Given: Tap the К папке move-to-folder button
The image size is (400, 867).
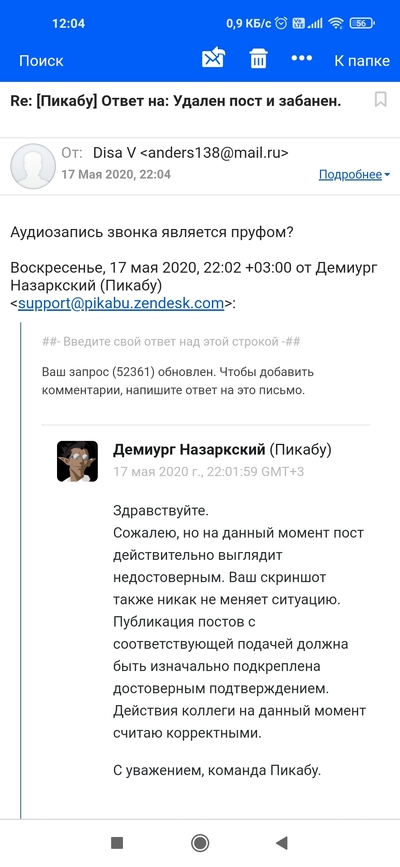Looking at the screenshot, I should point(362,60).
